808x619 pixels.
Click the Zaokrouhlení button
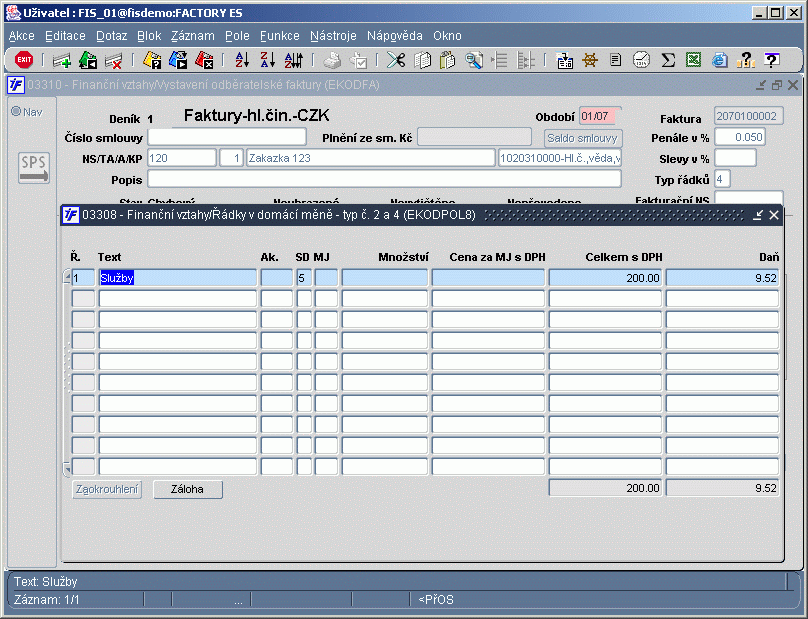[x=107, y=489]
